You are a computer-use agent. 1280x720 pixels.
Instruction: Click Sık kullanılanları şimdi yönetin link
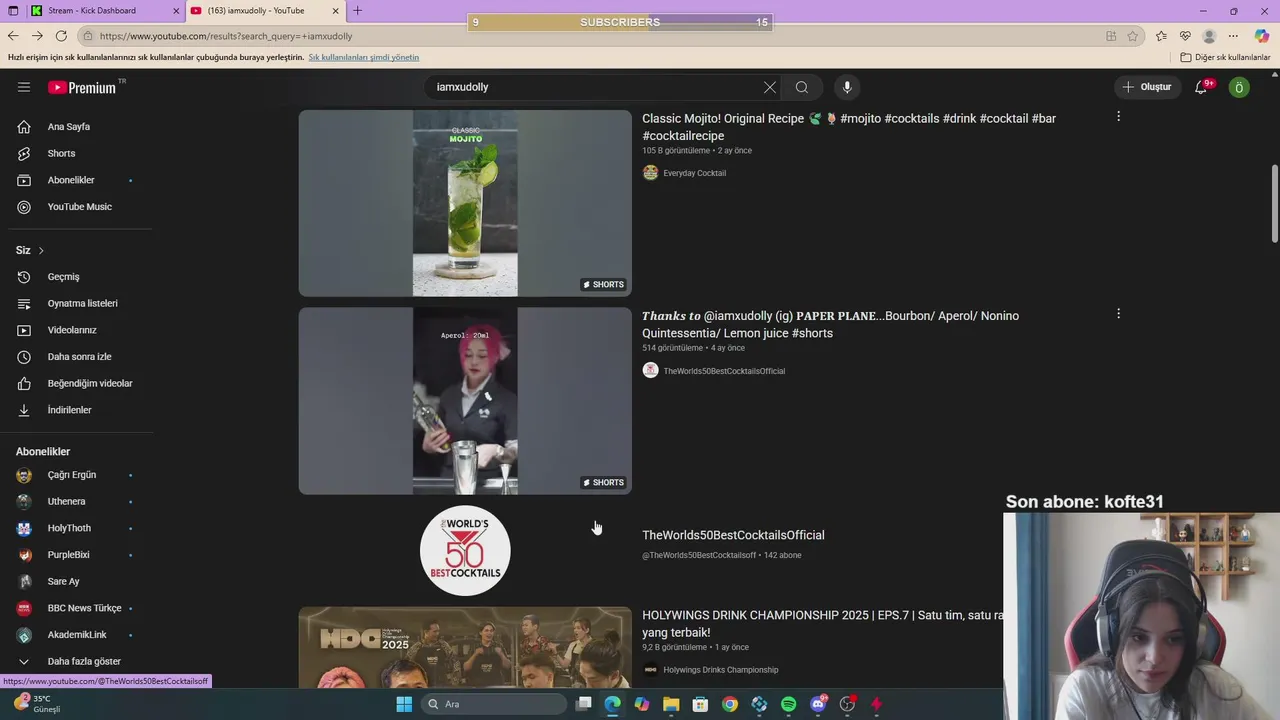point(363,57)
